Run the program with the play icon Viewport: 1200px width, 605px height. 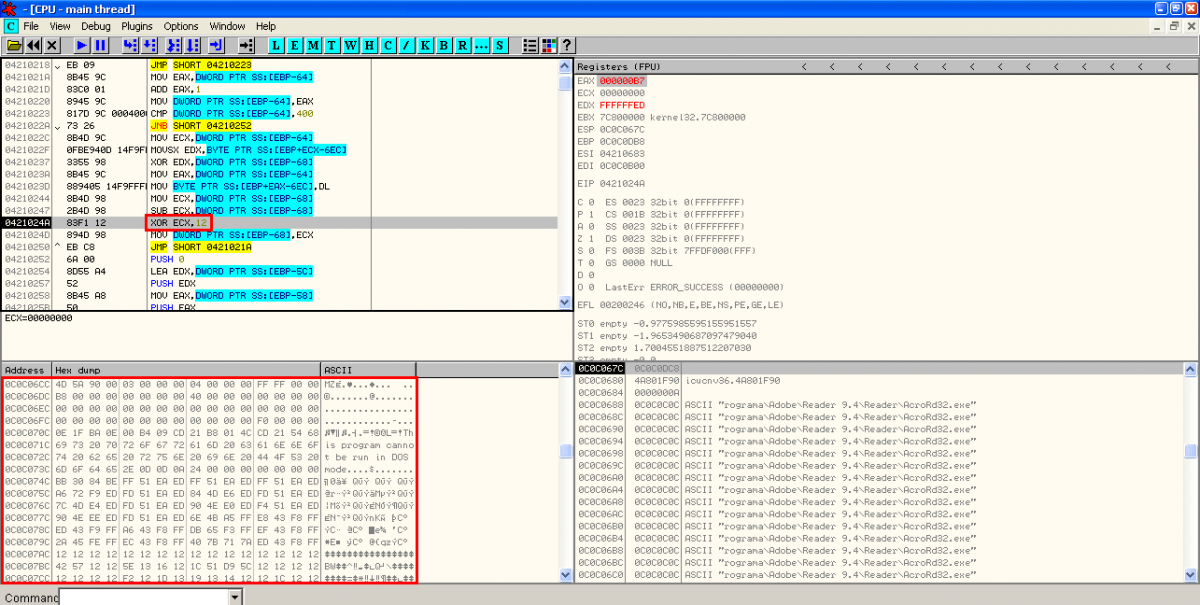[82, 46]
